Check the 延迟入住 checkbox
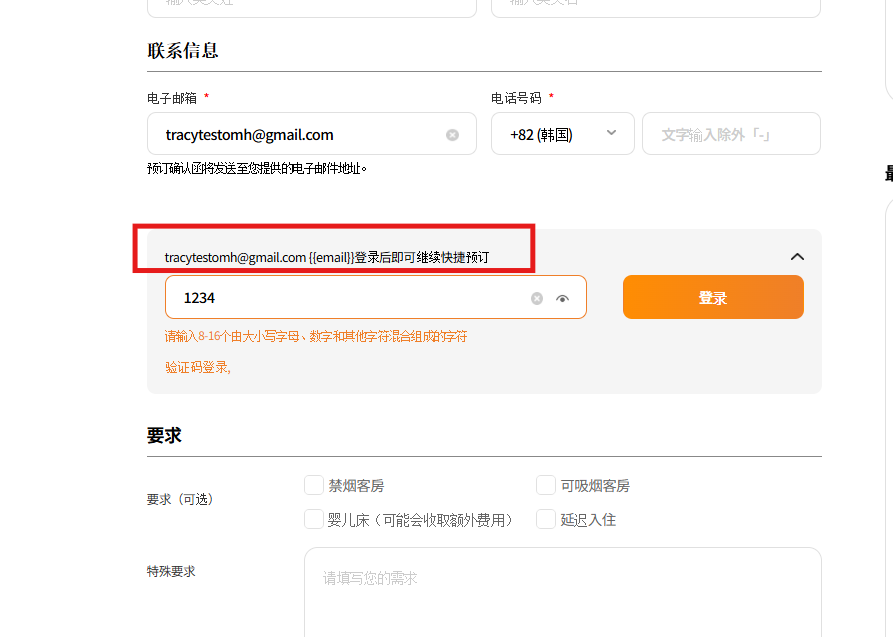893x637 pixels. pos(546,520)
